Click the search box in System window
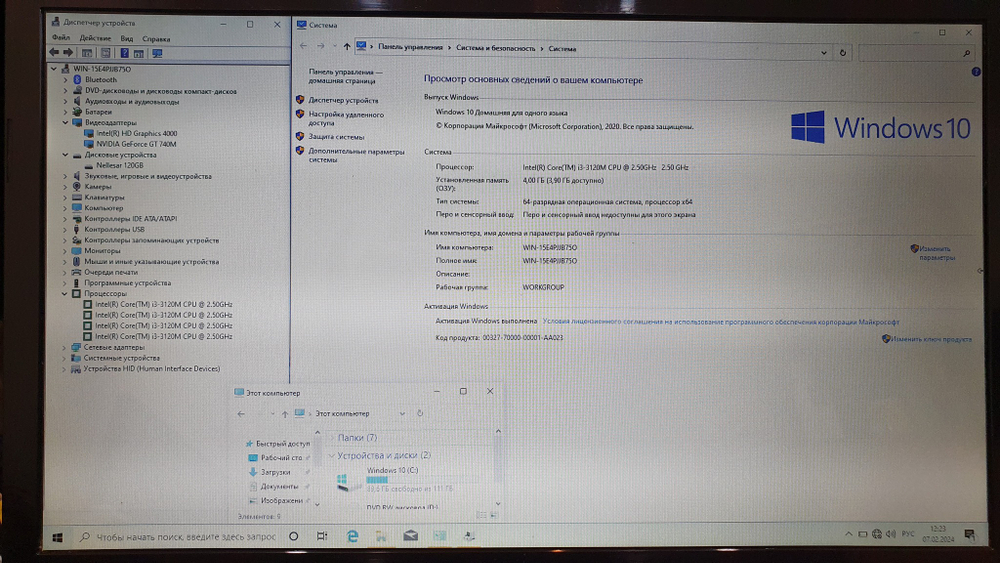 coord(916,54)
